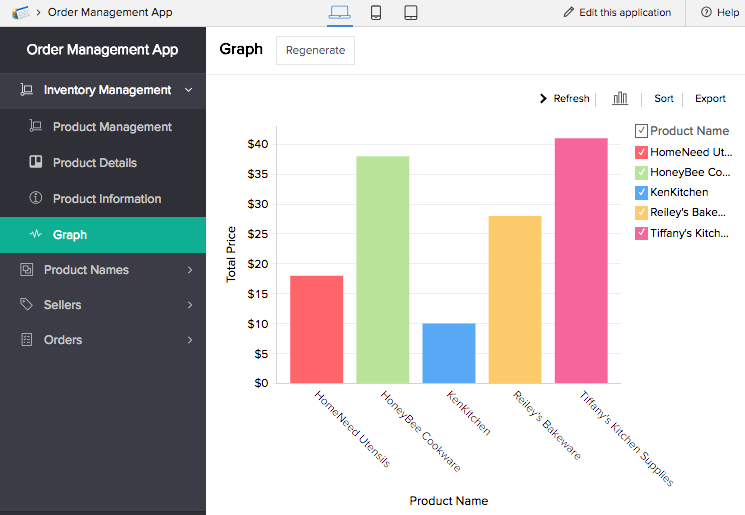Expand the Product Names sidebar chevron
745x515 pixels.
[189, 270]
